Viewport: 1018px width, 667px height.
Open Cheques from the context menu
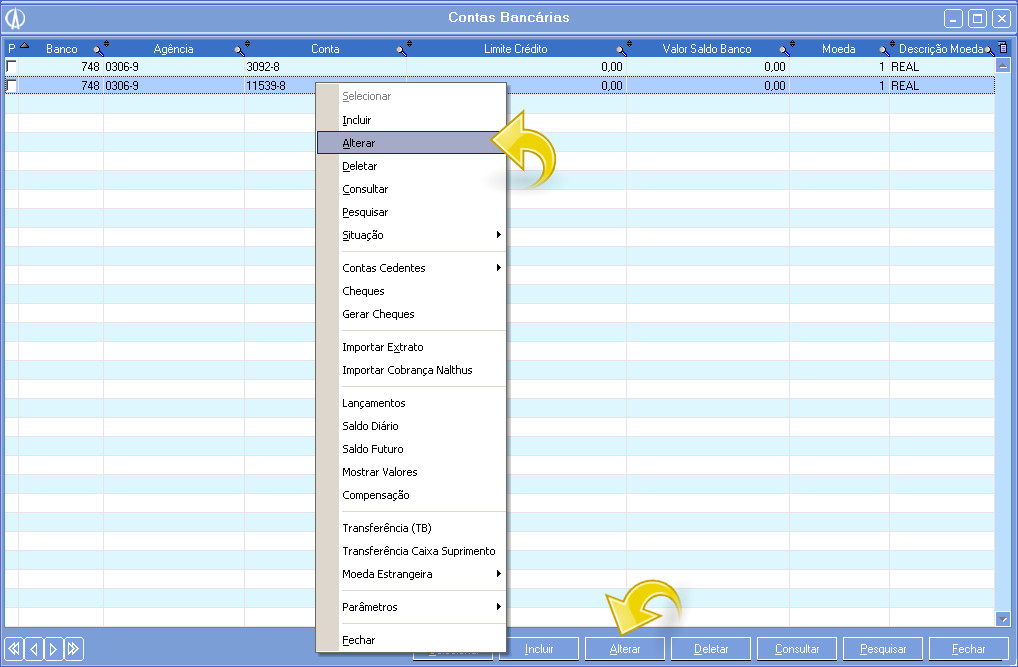click(412, 291)
